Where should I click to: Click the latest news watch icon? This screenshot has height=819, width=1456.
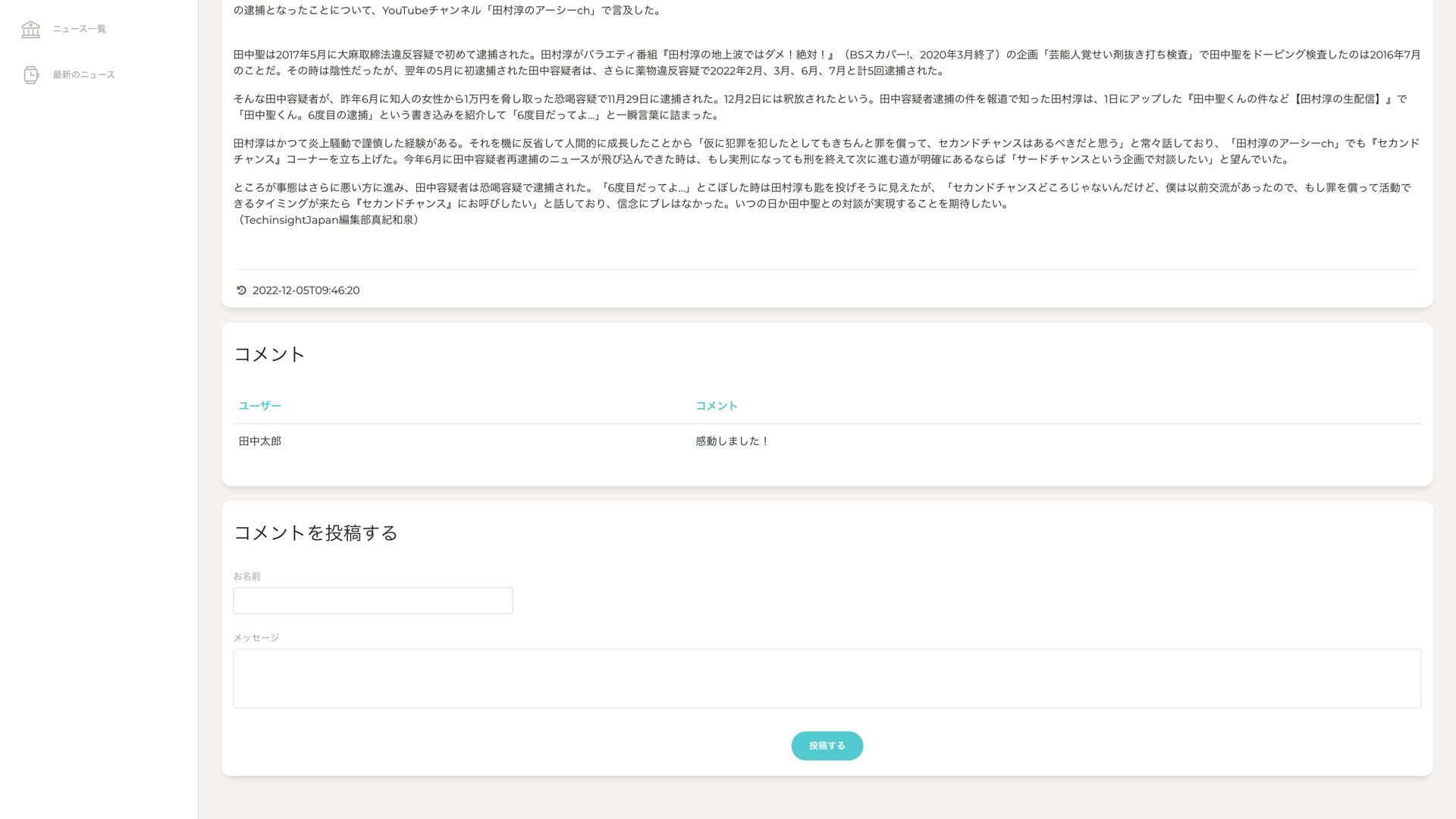pyautogui.click(x=30, y=74)
